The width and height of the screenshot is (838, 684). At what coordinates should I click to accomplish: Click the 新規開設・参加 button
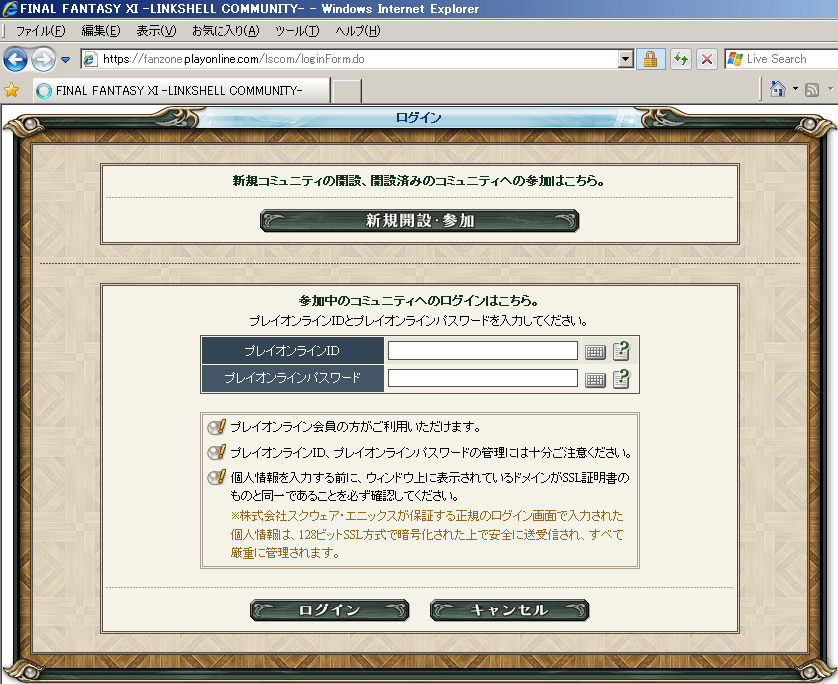click(x=420, y=221)
